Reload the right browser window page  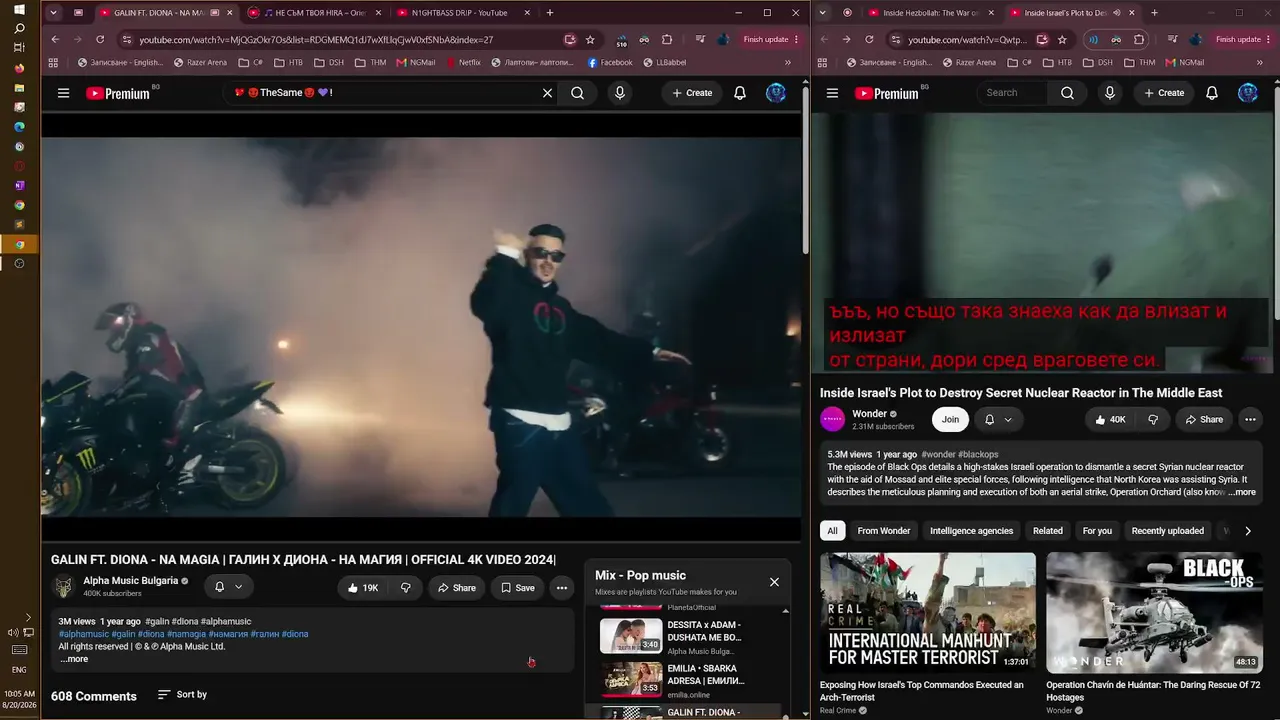tap(869, 40)
